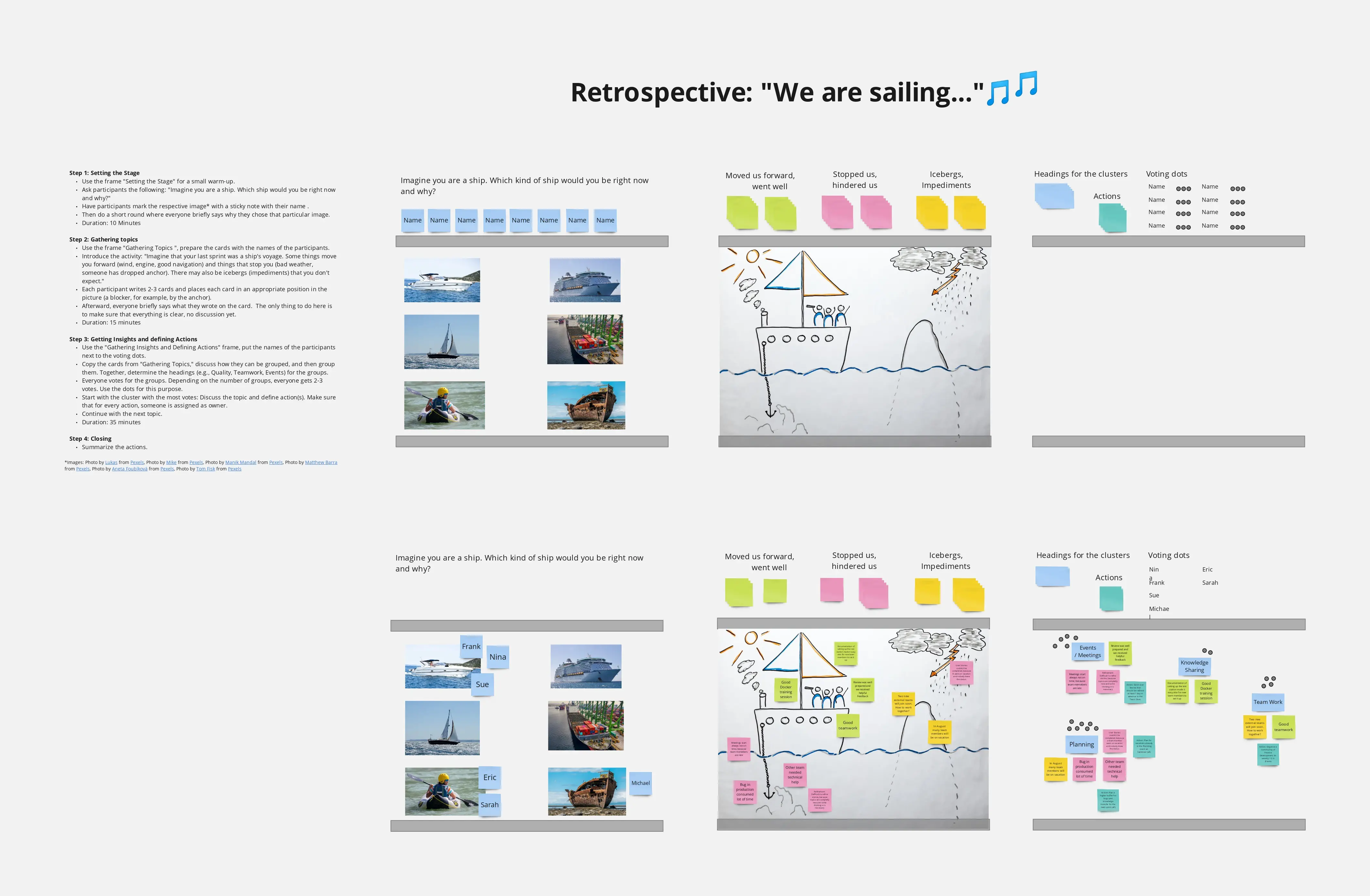The image size is (1370, 896).
Task: Click the Sue sticky note
Action: pos(482,684)
